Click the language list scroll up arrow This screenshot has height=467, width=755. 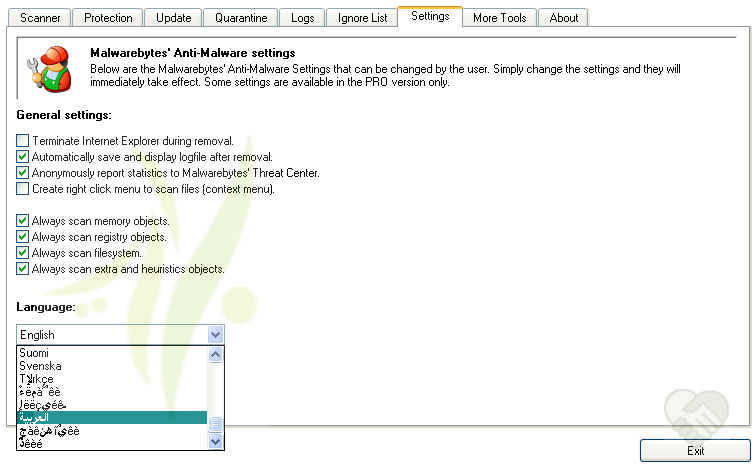[215, 355]
